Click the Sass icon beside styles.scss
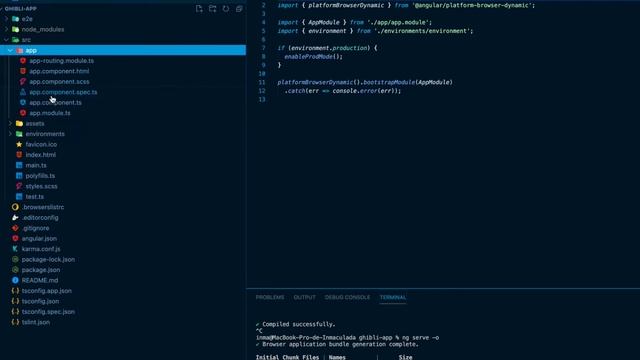Viewport: 640px width, 360px height. [x=19, y=186]
